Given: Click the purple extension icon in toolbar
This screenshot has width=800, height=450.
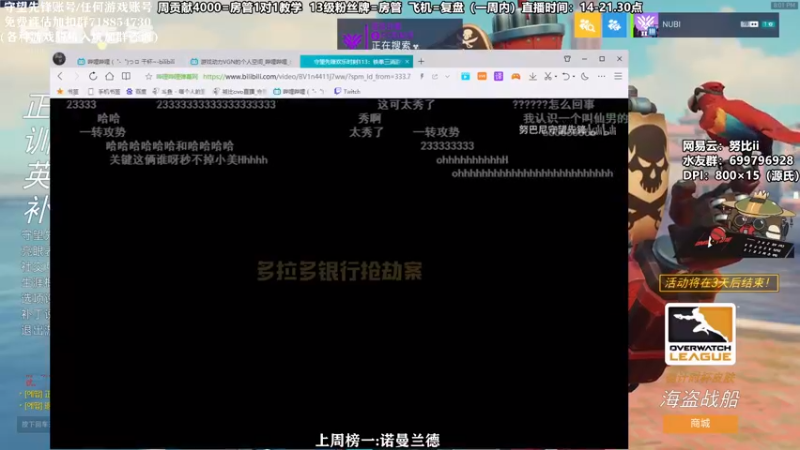Looking at the screenshot, I should pos(498,76).
